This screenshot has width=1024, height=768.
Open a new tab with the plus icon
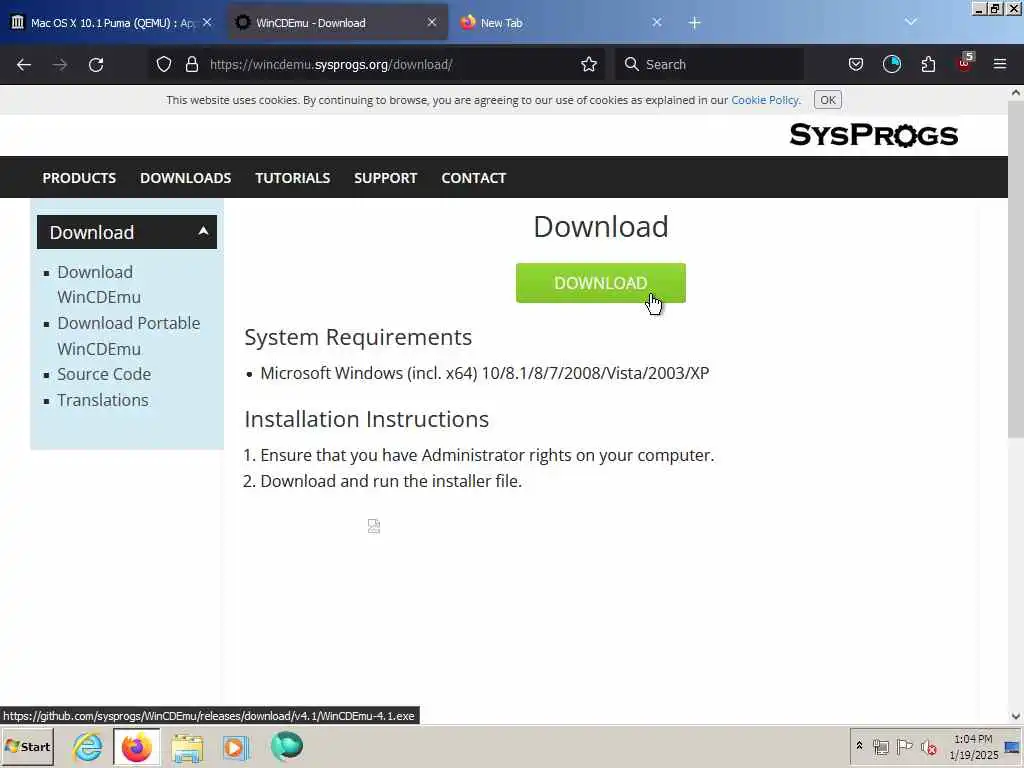pyautogui.click(x=694, y=23)
